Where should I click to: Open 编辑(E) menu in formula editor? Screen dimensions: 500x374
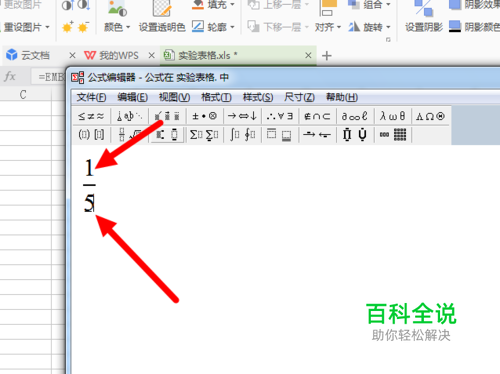click(x=132, y=97)
